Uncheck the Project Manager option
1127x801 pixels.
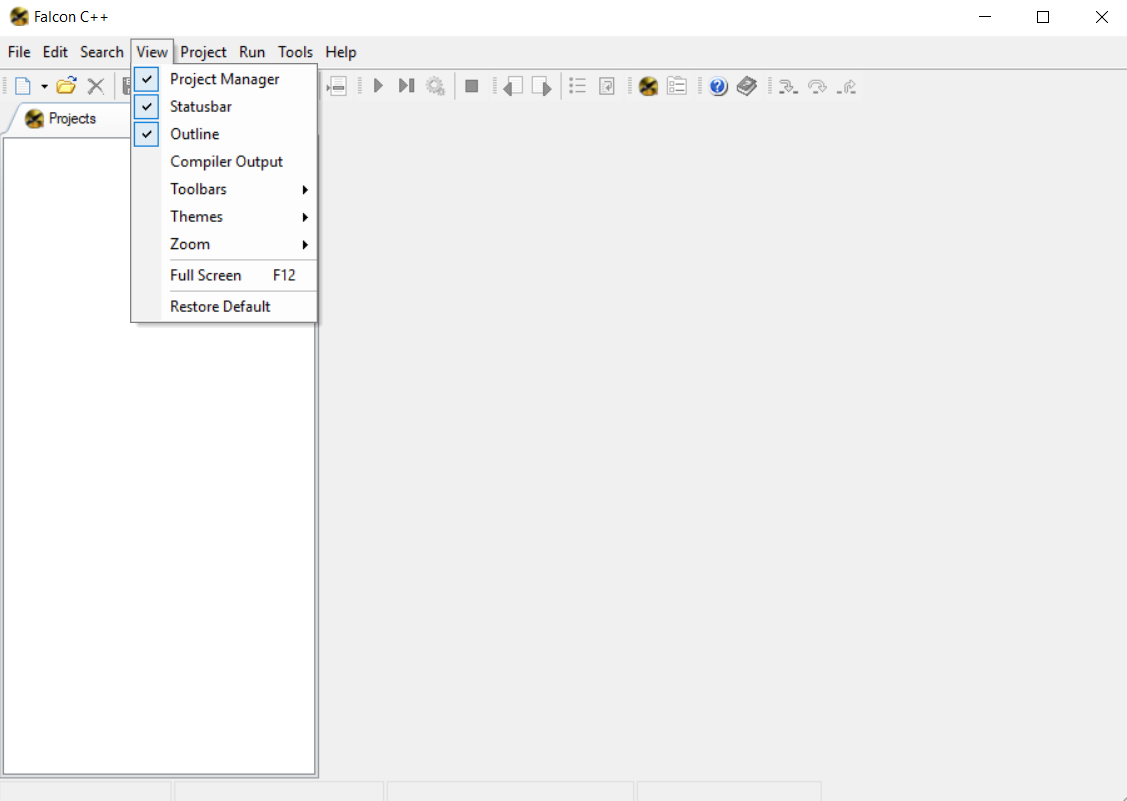(224, 79)
